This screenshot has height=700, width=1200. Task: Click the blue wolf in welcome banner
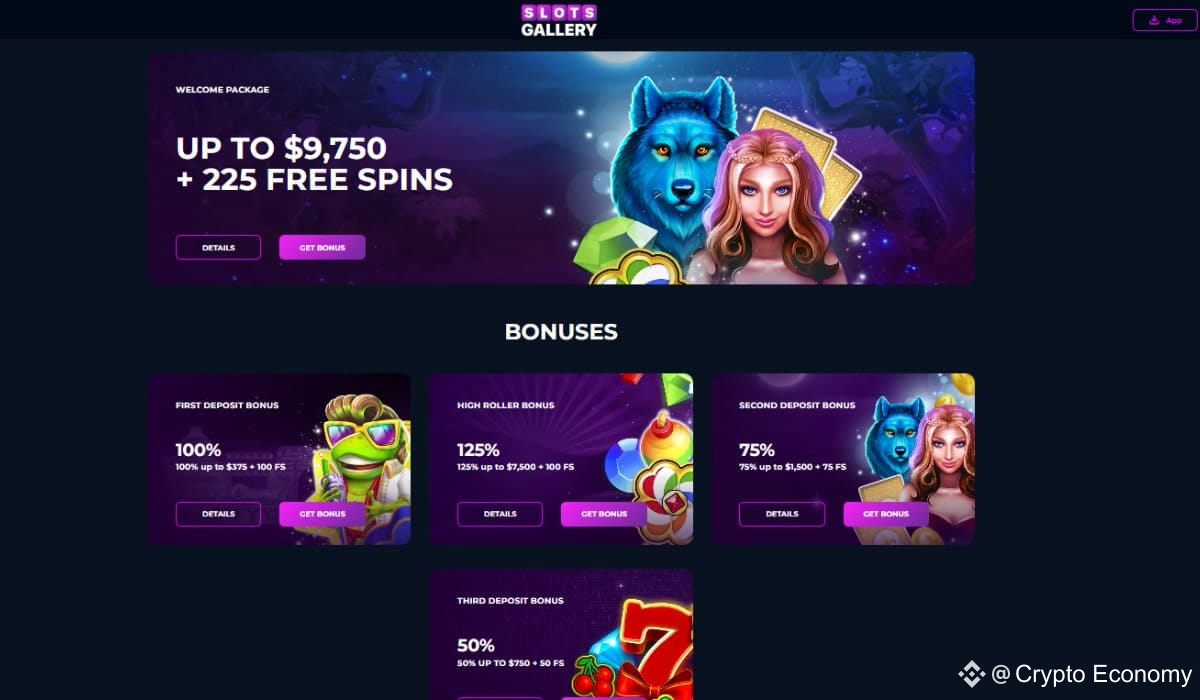tap(667, 160)
